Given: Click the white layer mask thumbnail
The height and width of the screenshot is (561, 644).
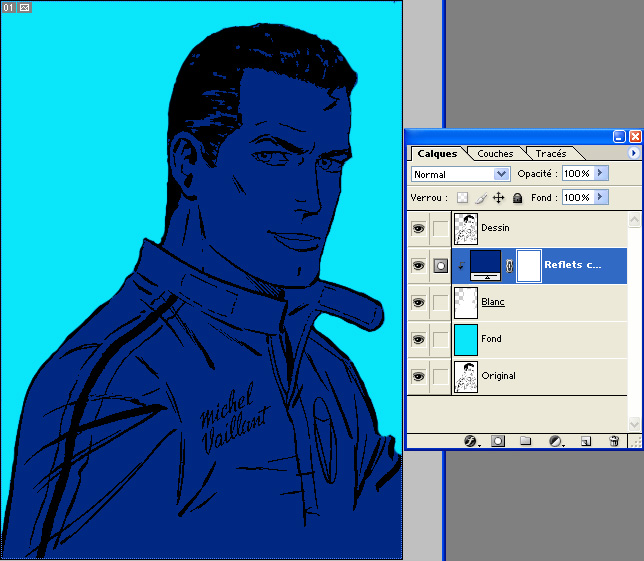Looking at the screenshot, I should (529, 266).
